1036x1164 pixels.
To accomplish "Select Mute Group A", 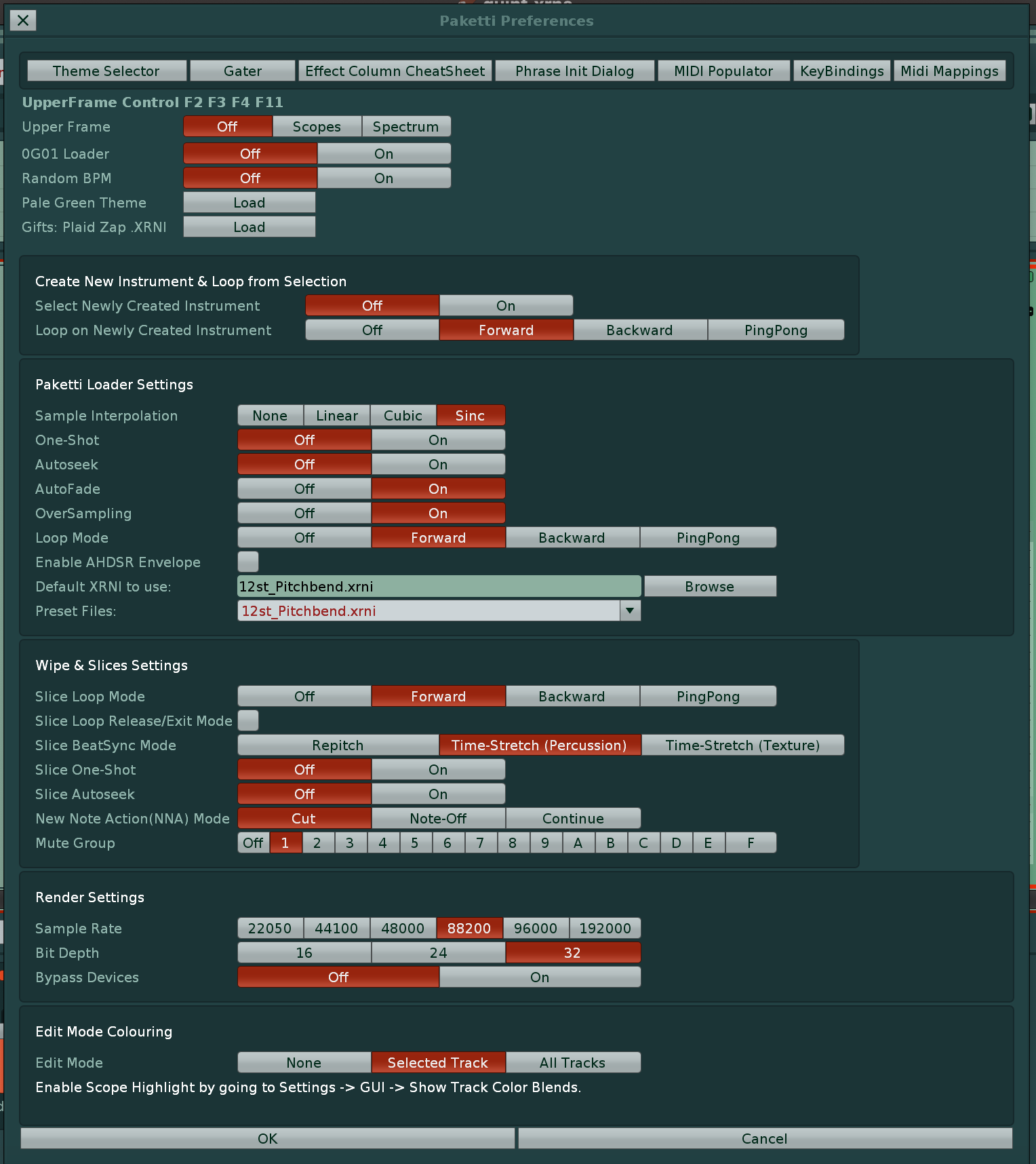I will [x=578, y=842].
